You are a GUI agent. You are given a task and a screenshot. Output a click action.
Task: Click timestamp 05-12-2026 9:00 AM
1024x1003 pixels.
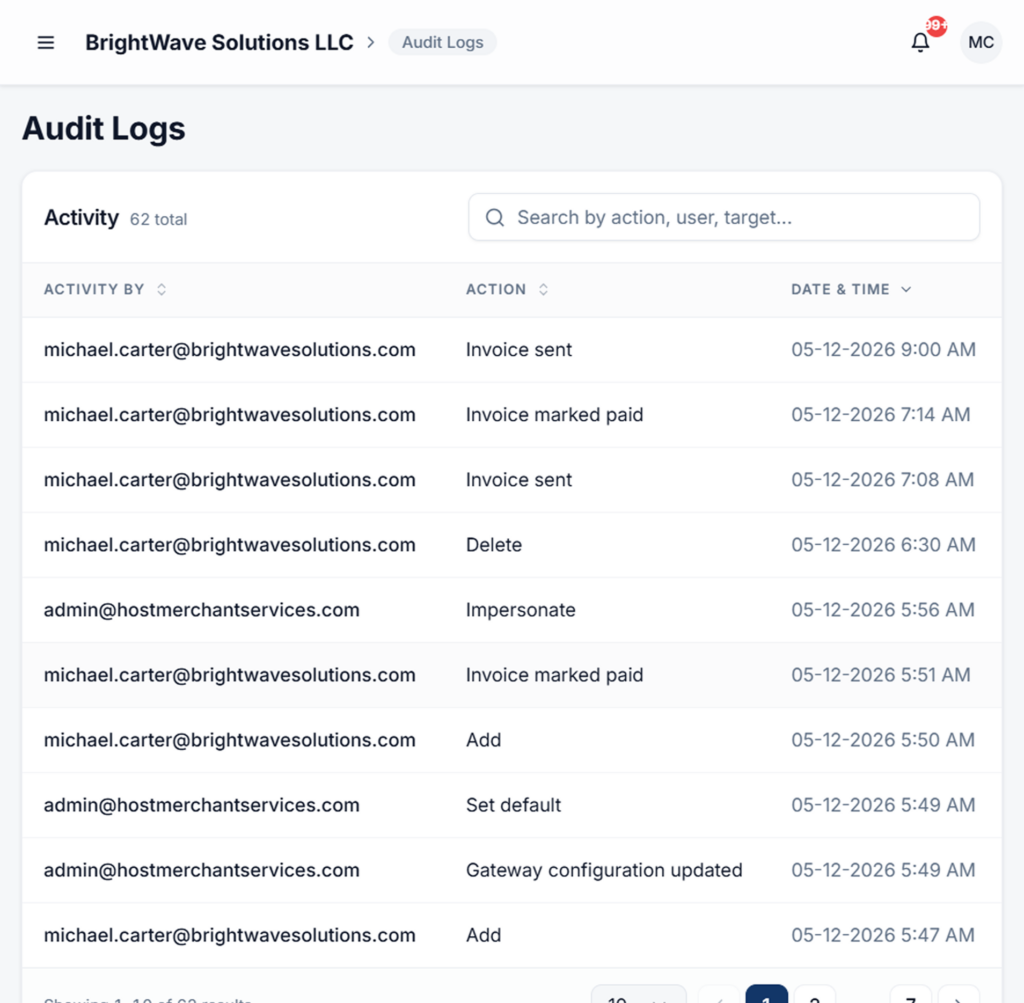(884, 350)
